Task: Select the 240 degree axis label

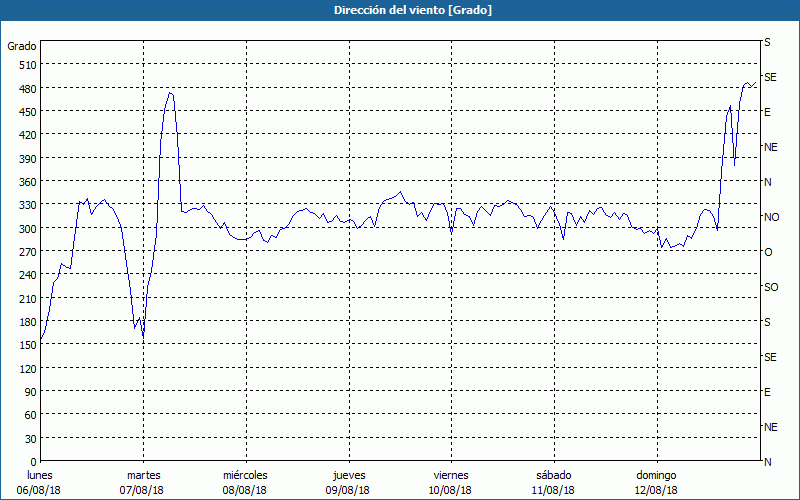Action: [x=28, y=276]
